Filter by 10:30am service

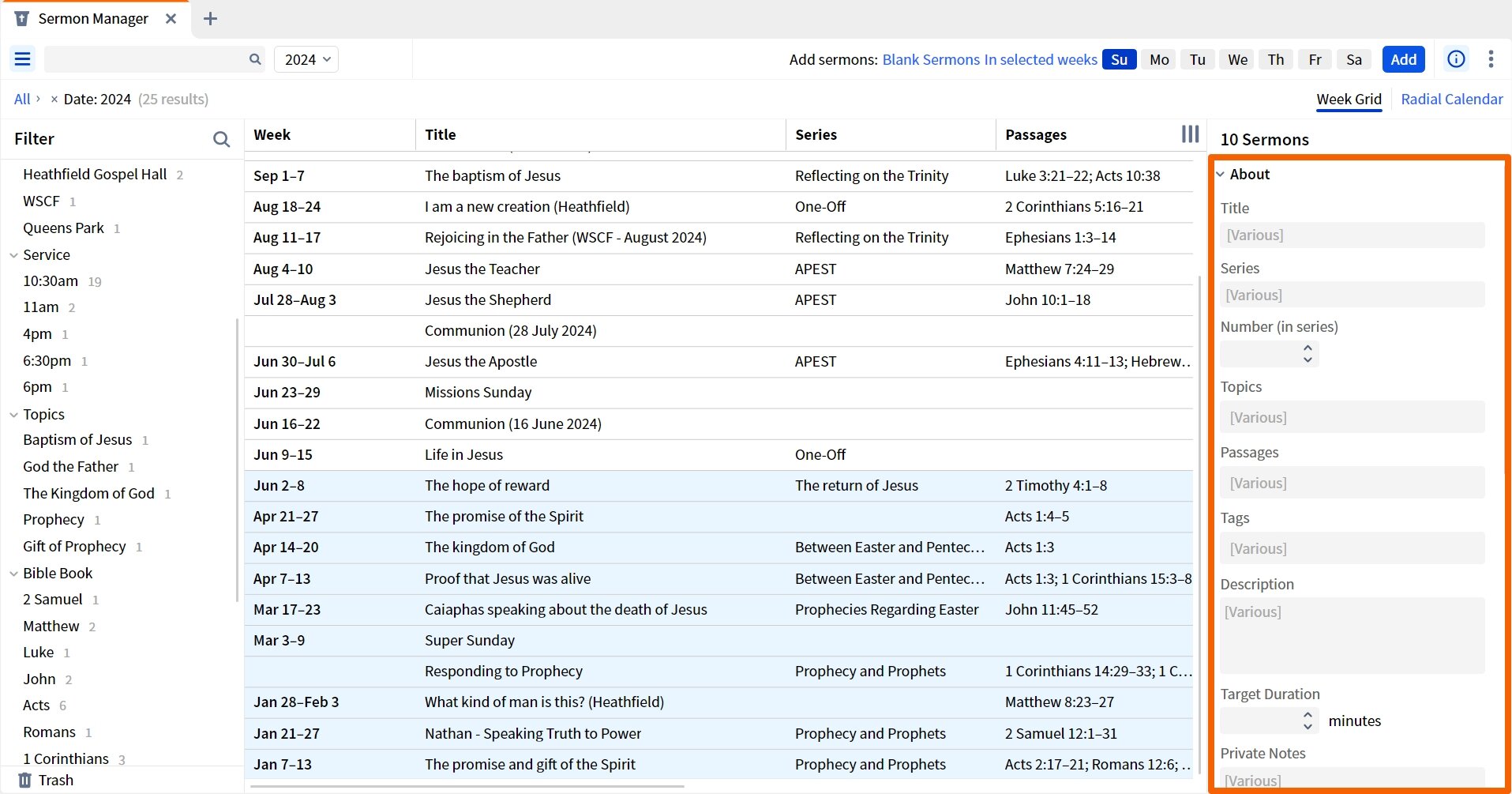(x=51, y=281)
